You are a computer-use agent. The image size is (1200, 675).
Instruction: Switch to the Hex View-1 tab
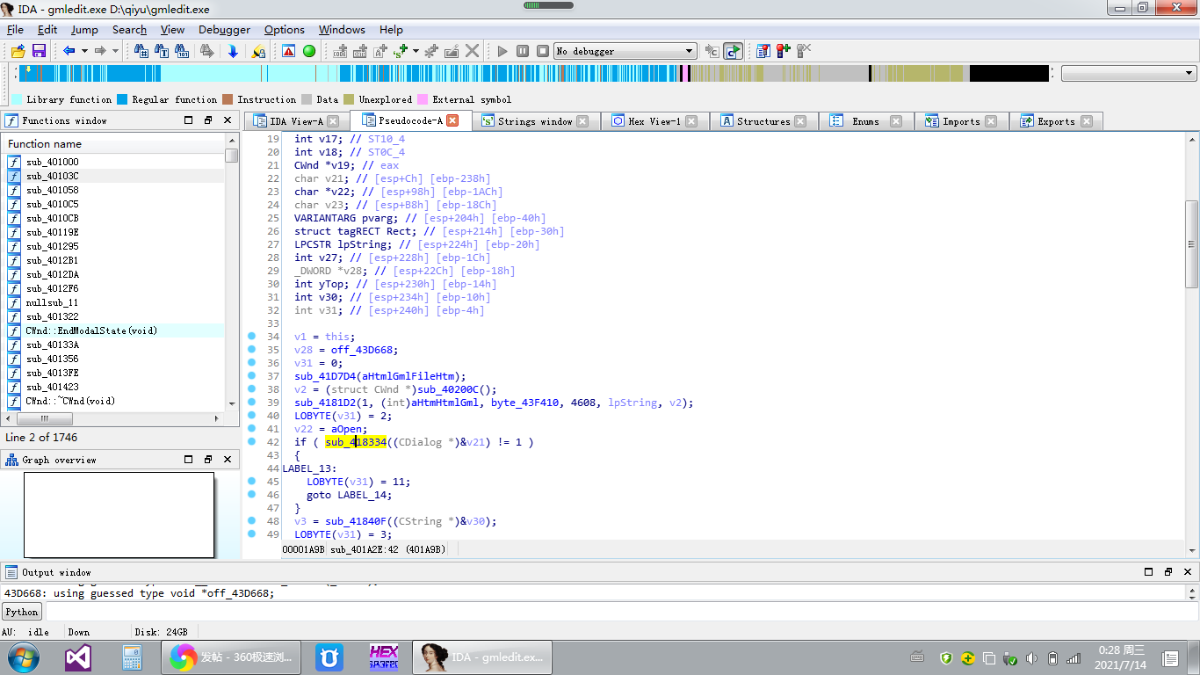click(654, 121)
